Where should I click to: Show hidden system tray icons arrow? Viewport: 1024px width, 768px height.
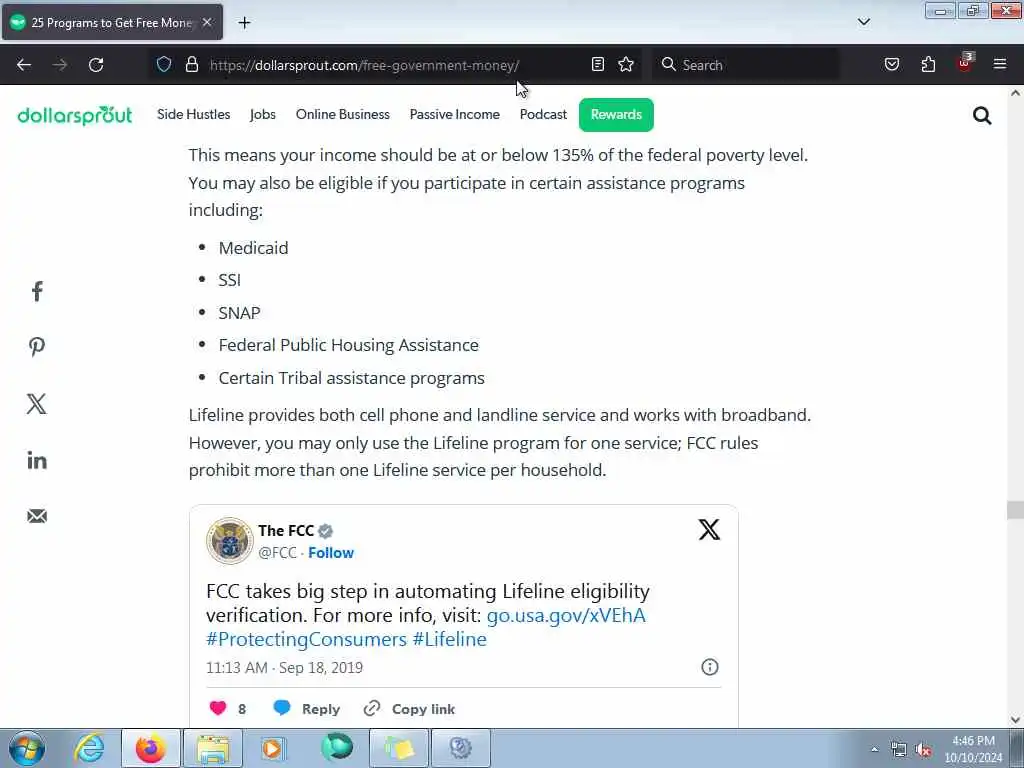[x=874, y=749]
